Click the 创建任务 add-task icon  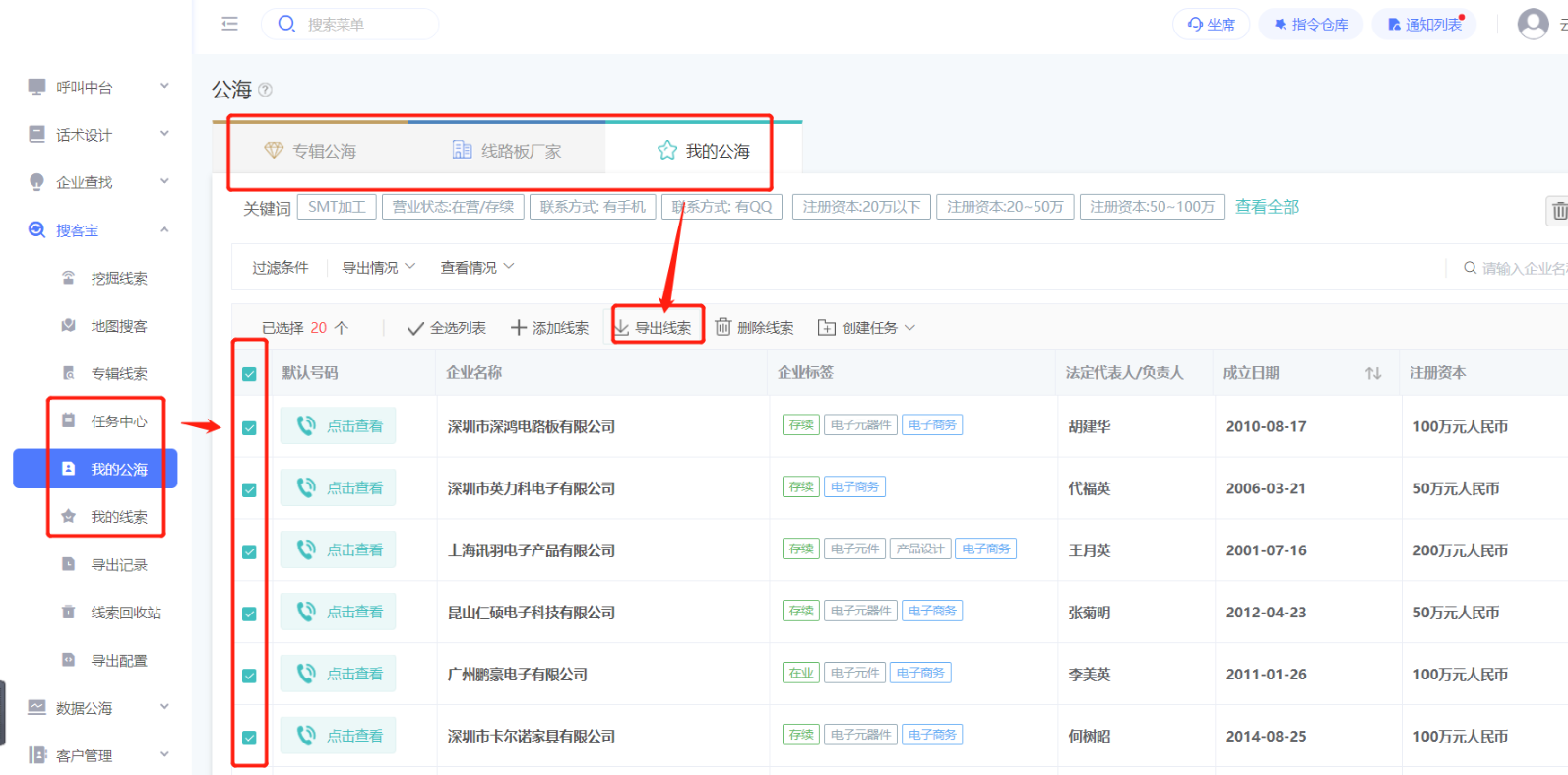[x=827, y=328]
